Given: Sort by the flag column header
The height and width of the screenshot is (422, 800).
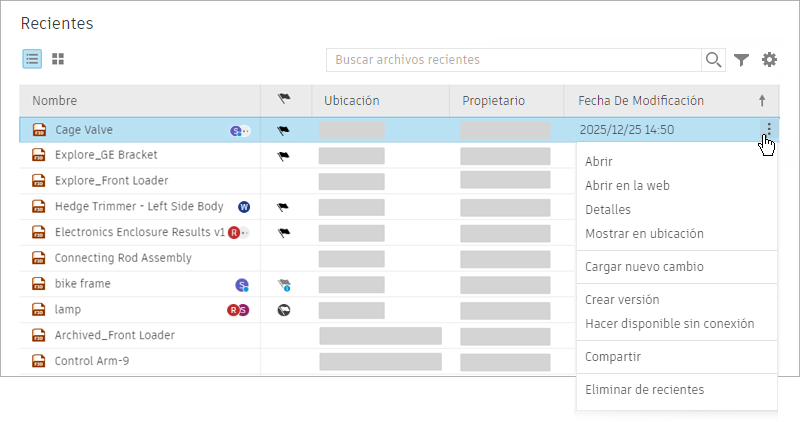Looking at the screenshot, I should [x=283, y=100].
